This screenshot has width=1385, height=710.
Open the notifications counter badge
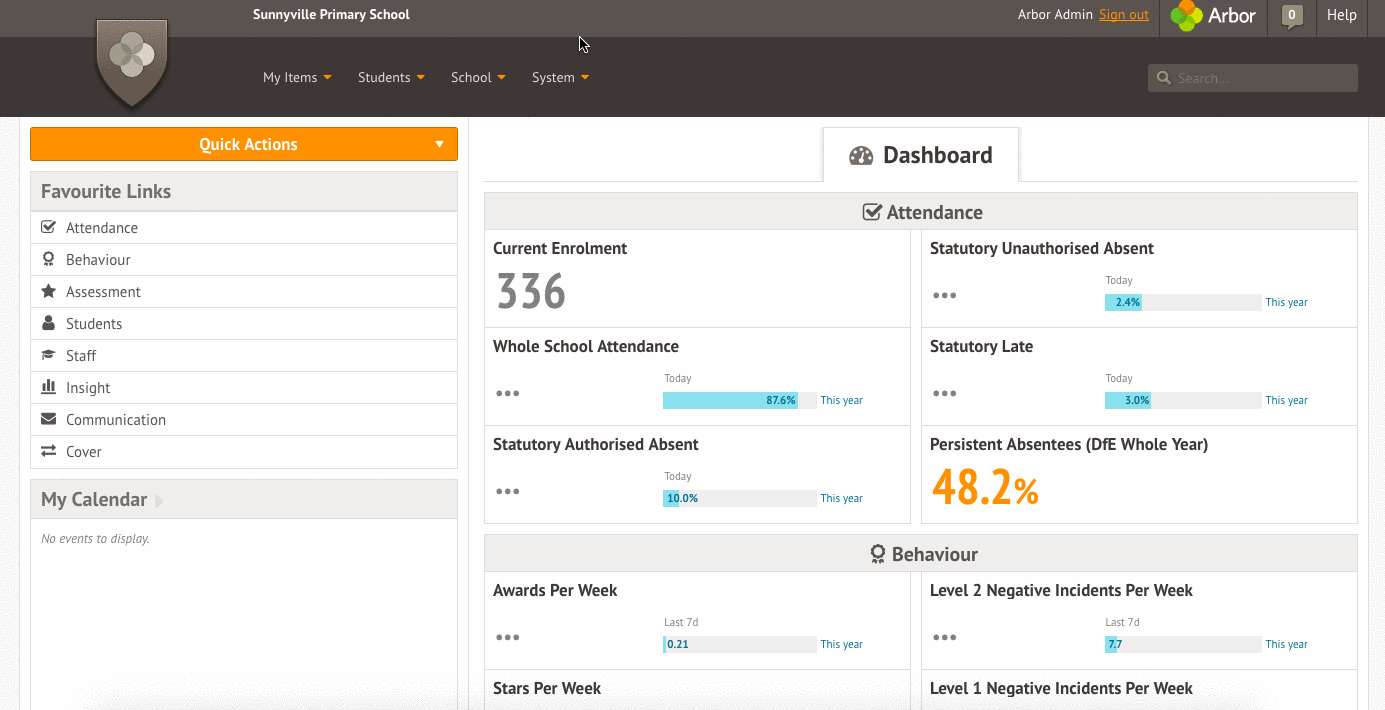[1292, 16]
